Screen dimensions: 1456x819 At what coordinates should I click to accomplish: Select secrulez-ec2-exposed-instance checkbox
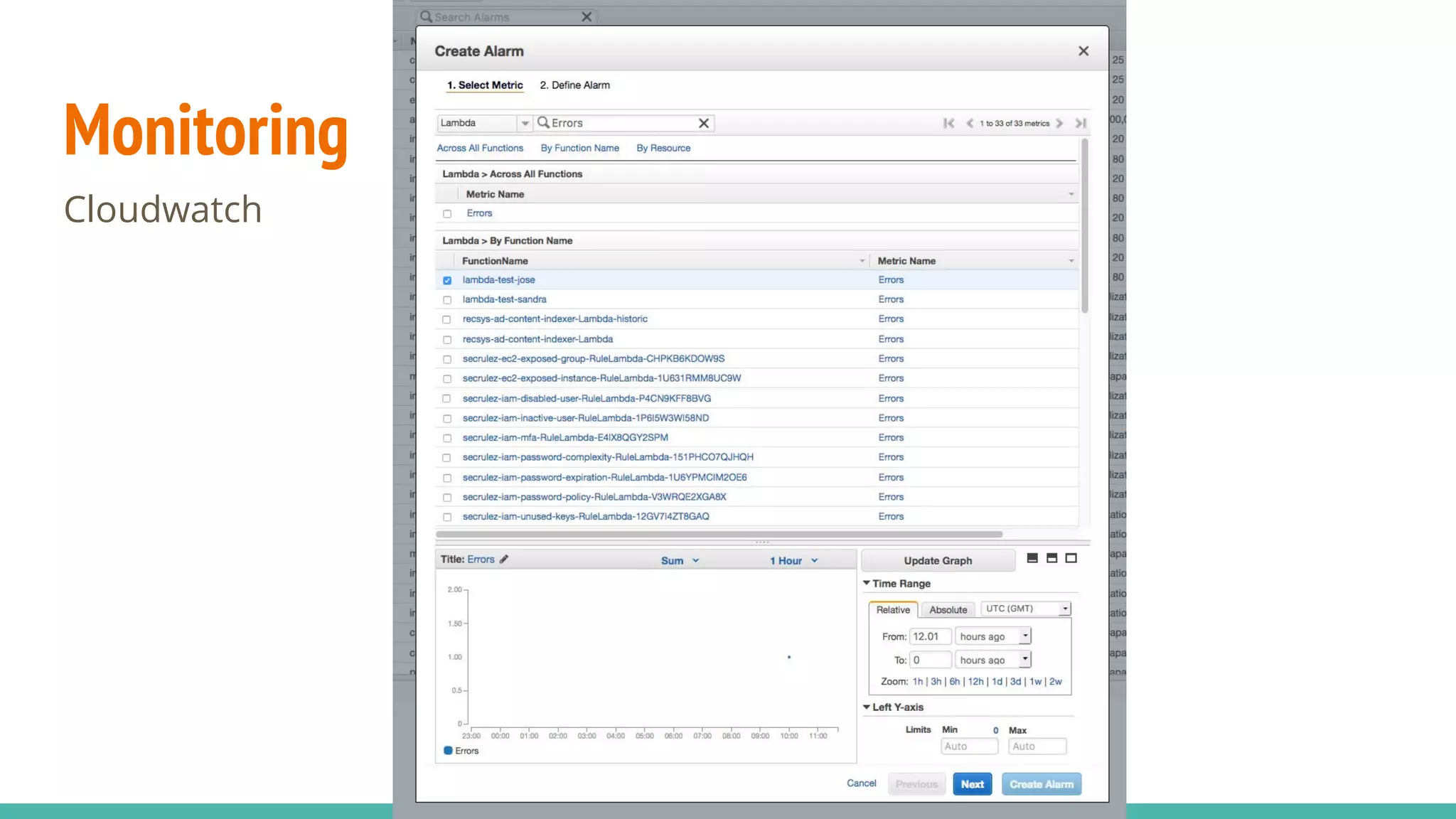tap(447, 379)
